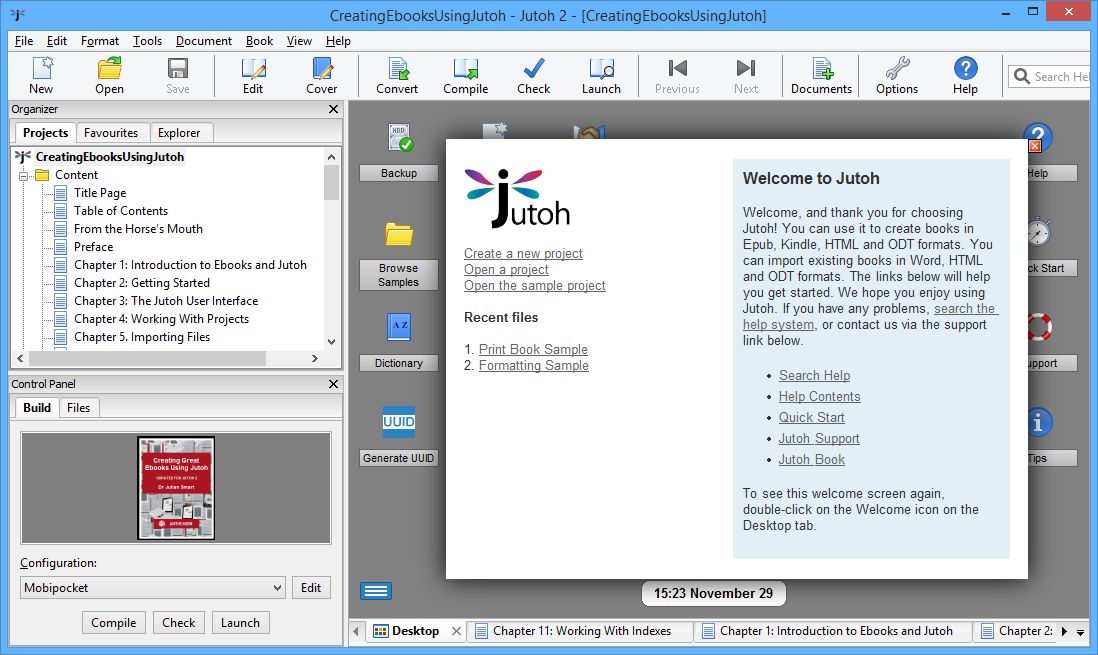Click the Dictionary desktop icon

pyautogui.click(x=399, y=326)
